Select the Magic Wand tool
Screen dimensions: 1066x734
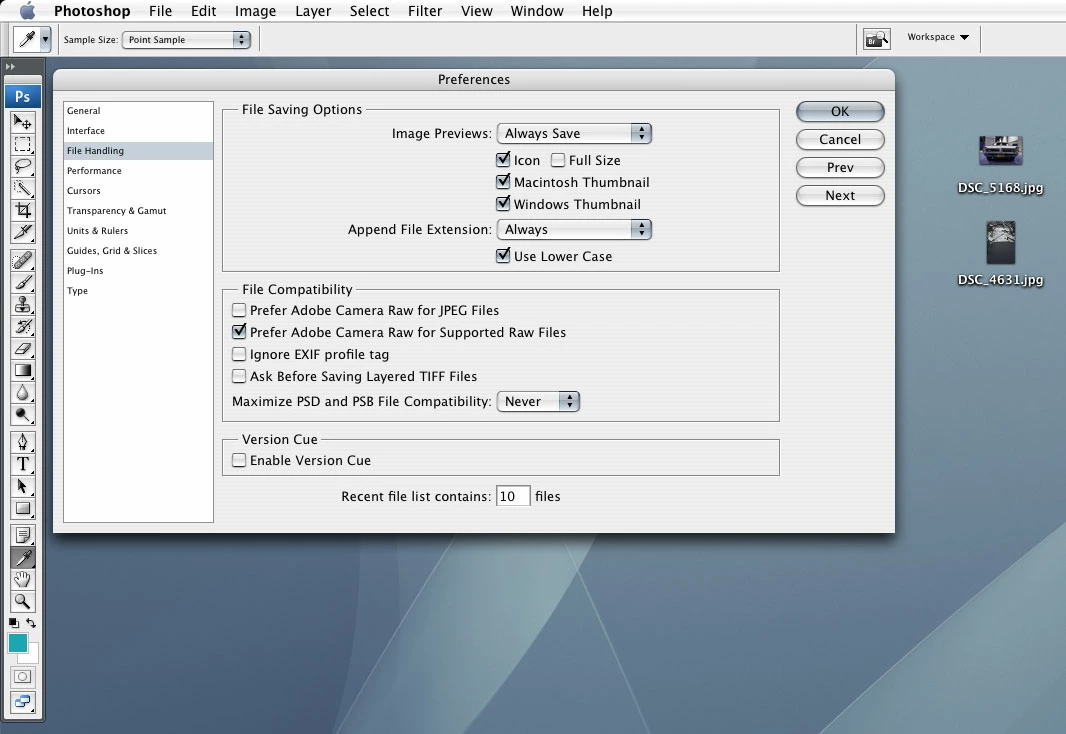coord(22,188)
